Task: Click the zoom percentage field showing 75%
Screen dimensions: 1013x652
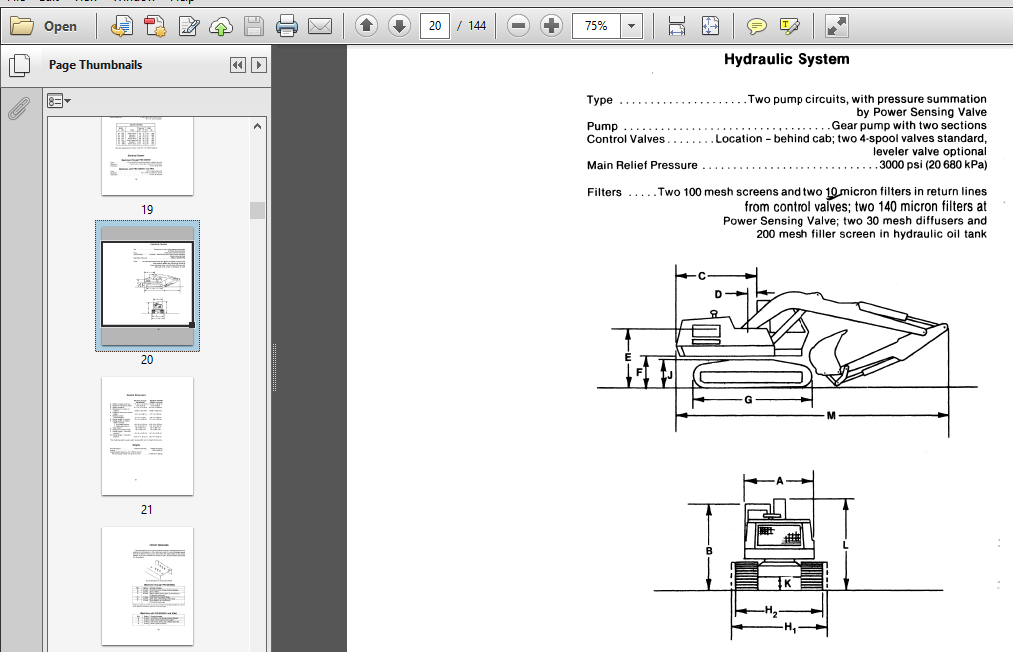Action: 596,26
